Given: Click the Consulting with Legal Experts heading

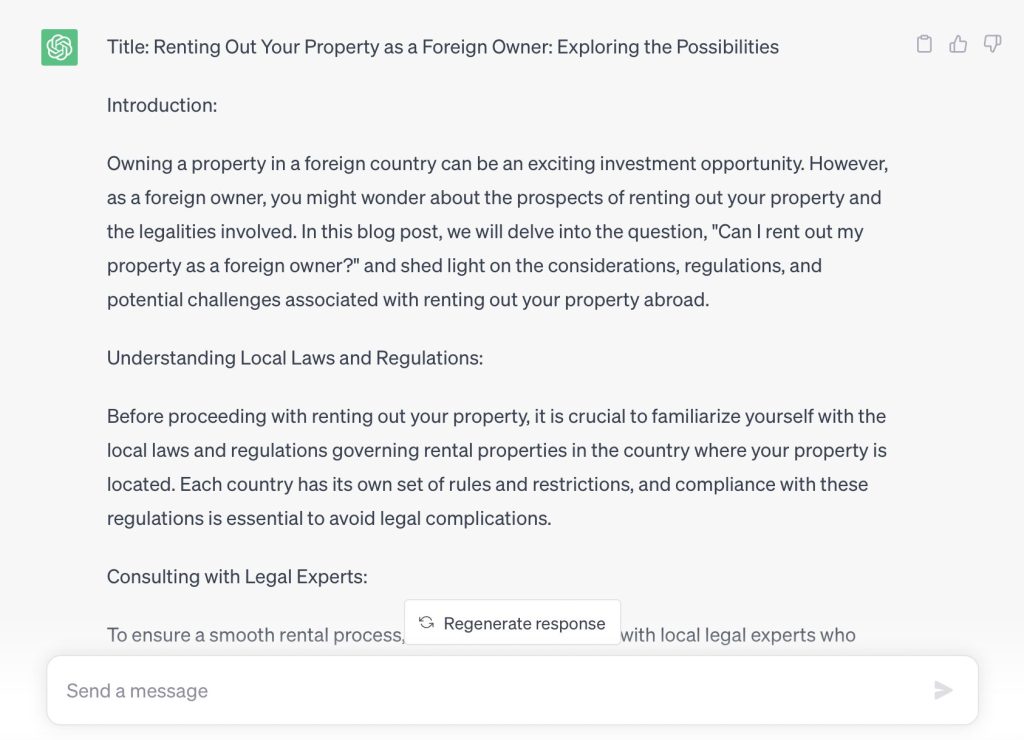Looking at the screenshot, I should coord(237,577).
